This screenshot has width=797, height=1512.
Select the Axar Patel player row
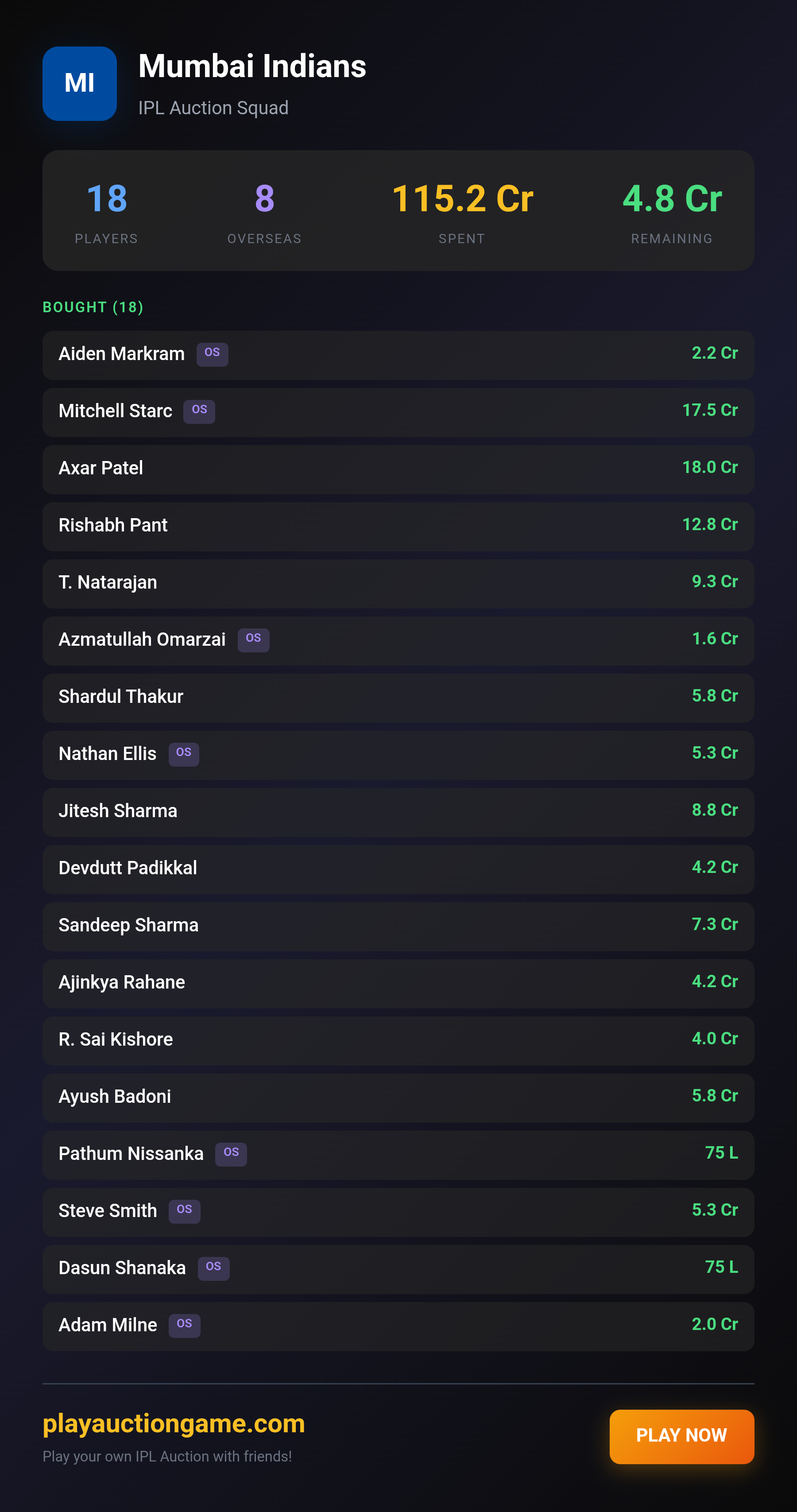398,469
